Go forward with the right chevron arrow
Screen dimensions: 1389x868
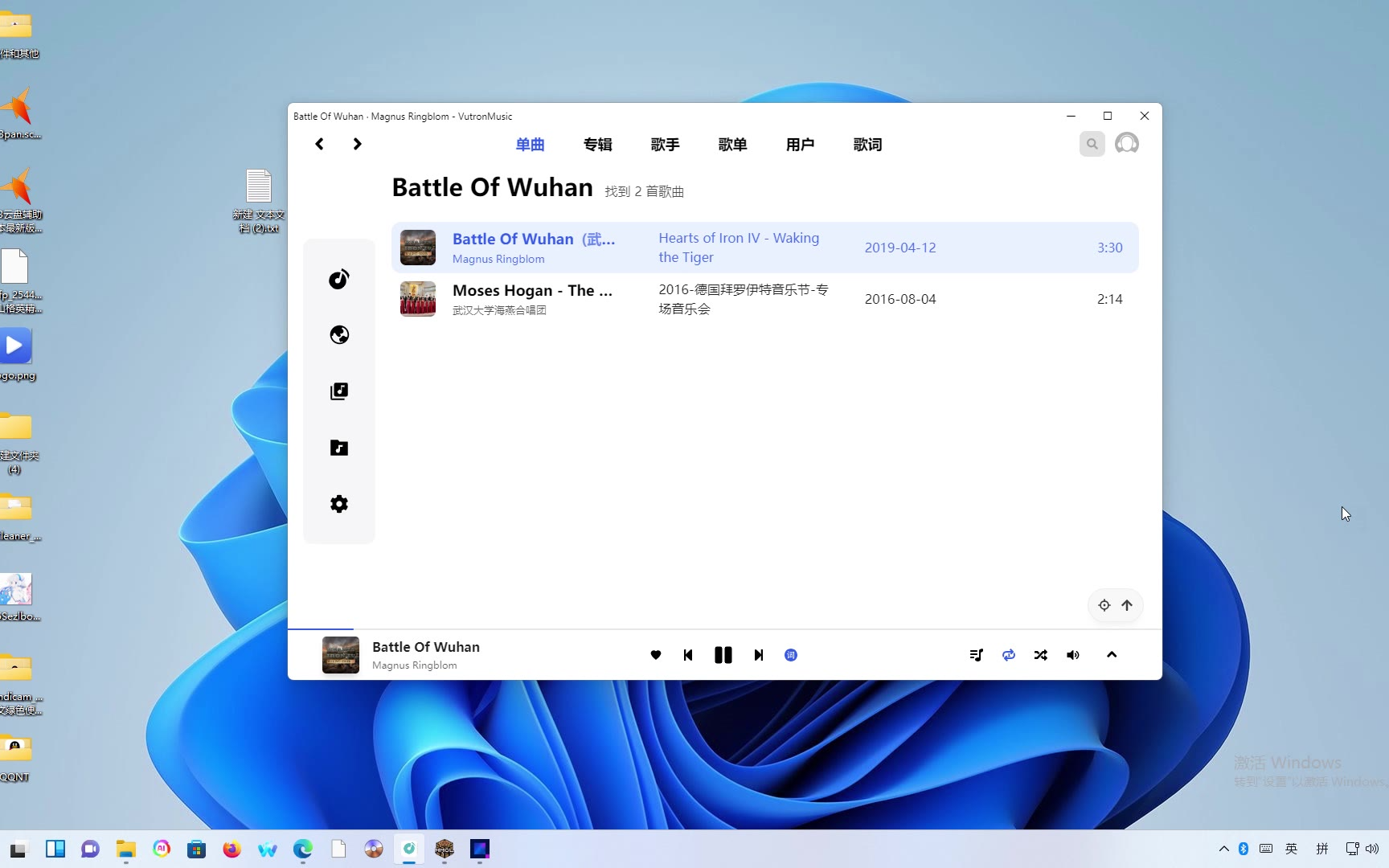[x=357, y=144]
